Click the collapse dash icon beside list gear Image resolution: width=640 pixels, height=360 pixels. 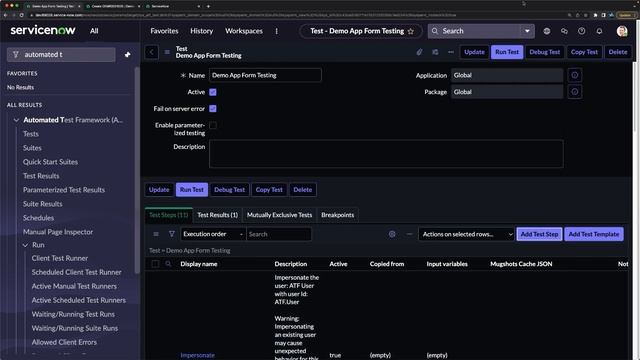[409, 234]
